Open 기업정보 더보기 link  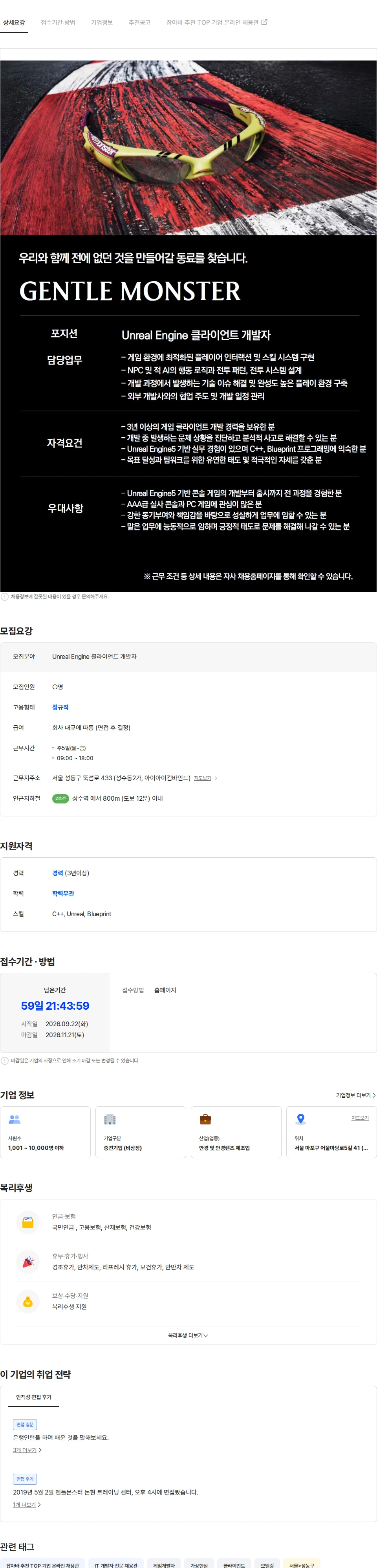tap(356, 1095)
